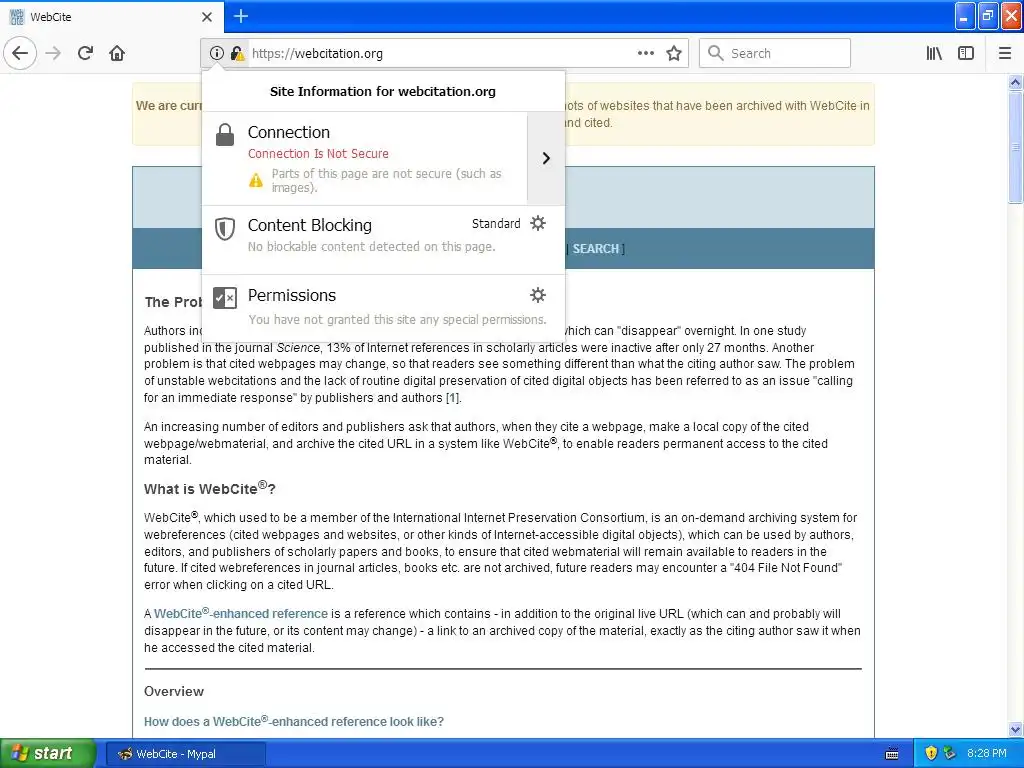Open Content Blocking settings gear

pyautogui.click(x=537, y=223)
